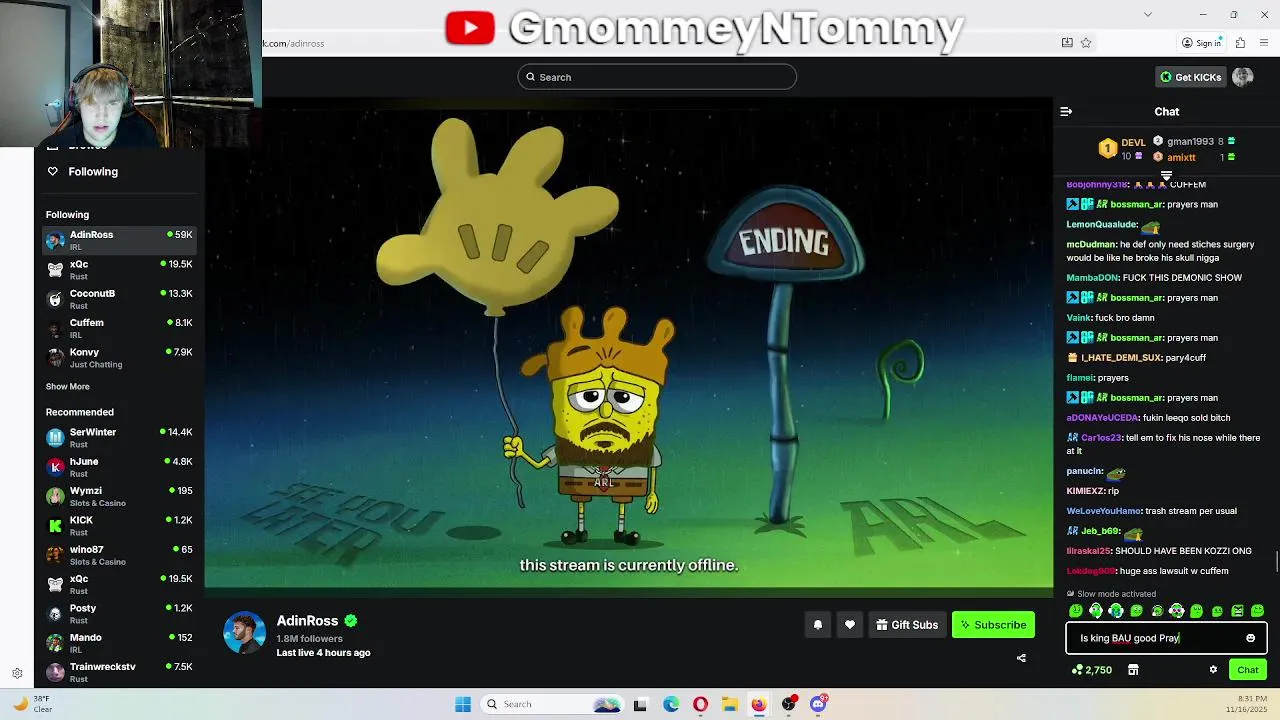The width and height of the screenshot is (1280, 720).
Task: Click the green Subscribe button
Action: [x=993, y=625]
